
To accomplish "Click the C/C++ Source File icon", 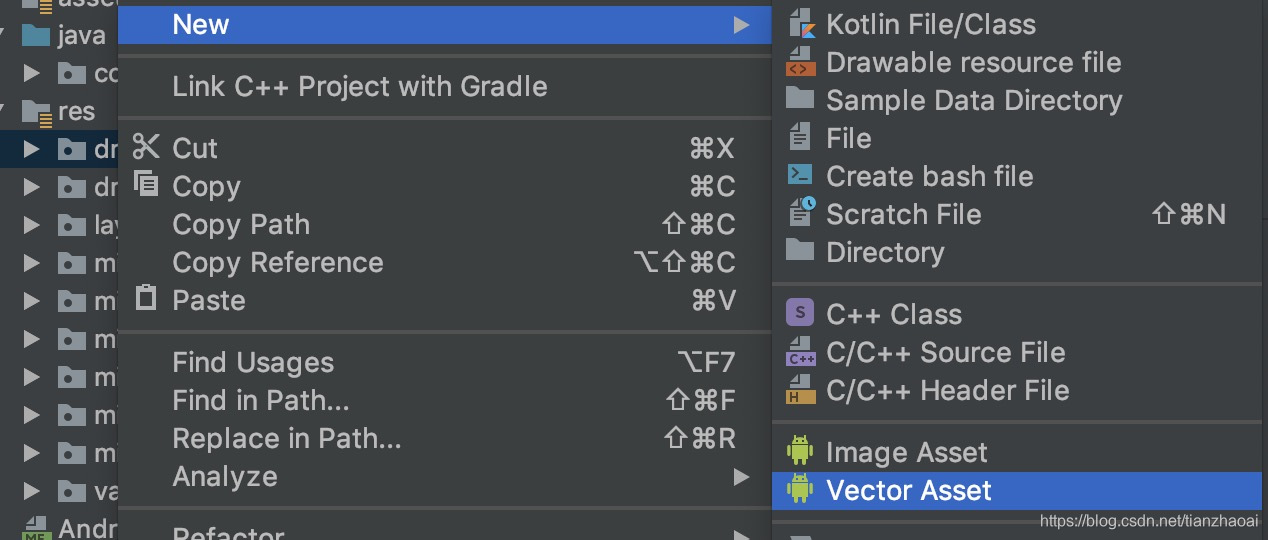I will click(800, 352).
